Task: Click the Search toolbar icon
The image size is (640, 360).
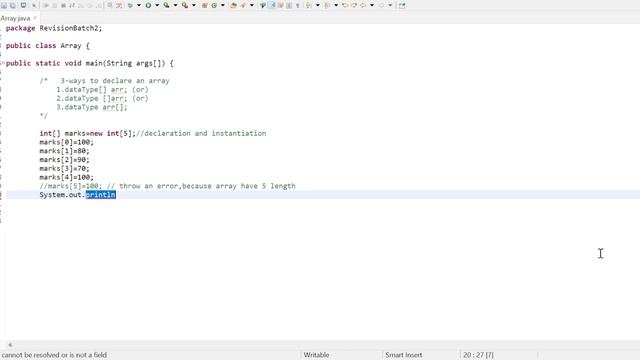Action: click(243, 5)
